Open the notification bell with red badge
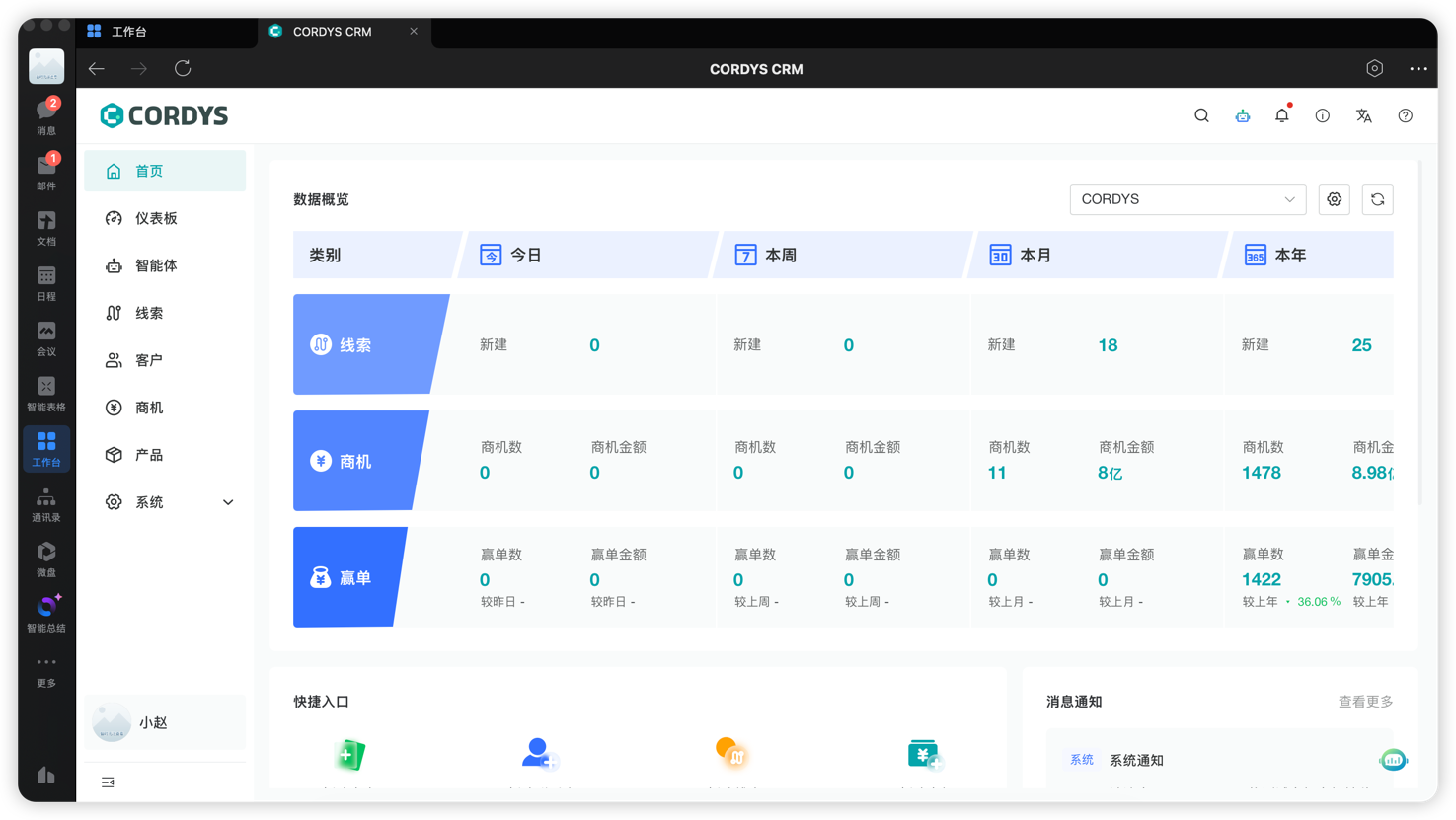 point(1281,115)
